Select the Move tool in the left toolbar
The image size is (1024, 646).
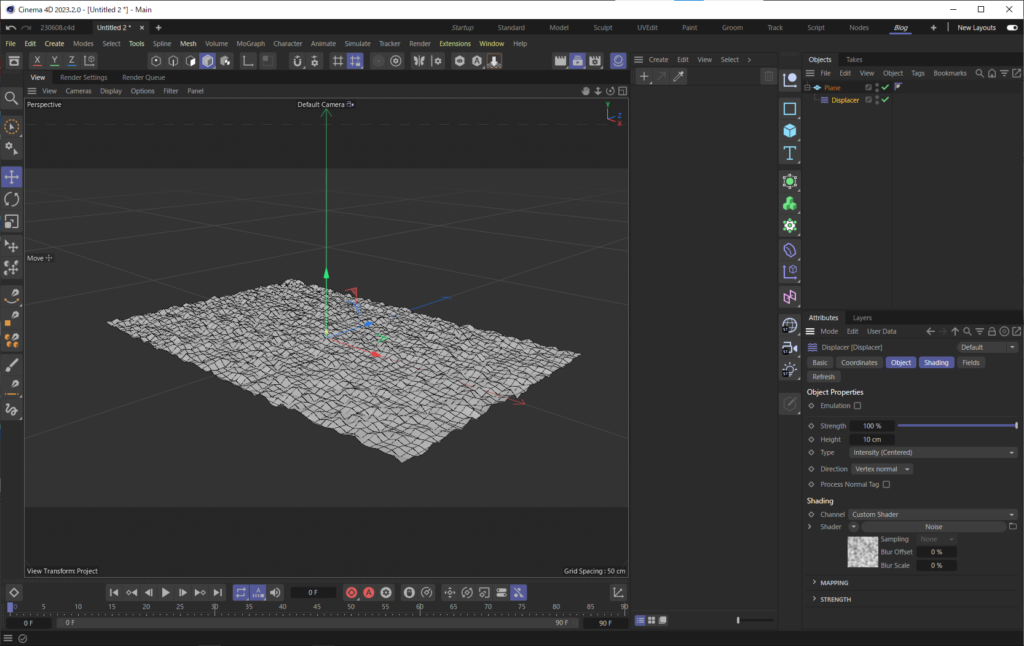[12, 176]
